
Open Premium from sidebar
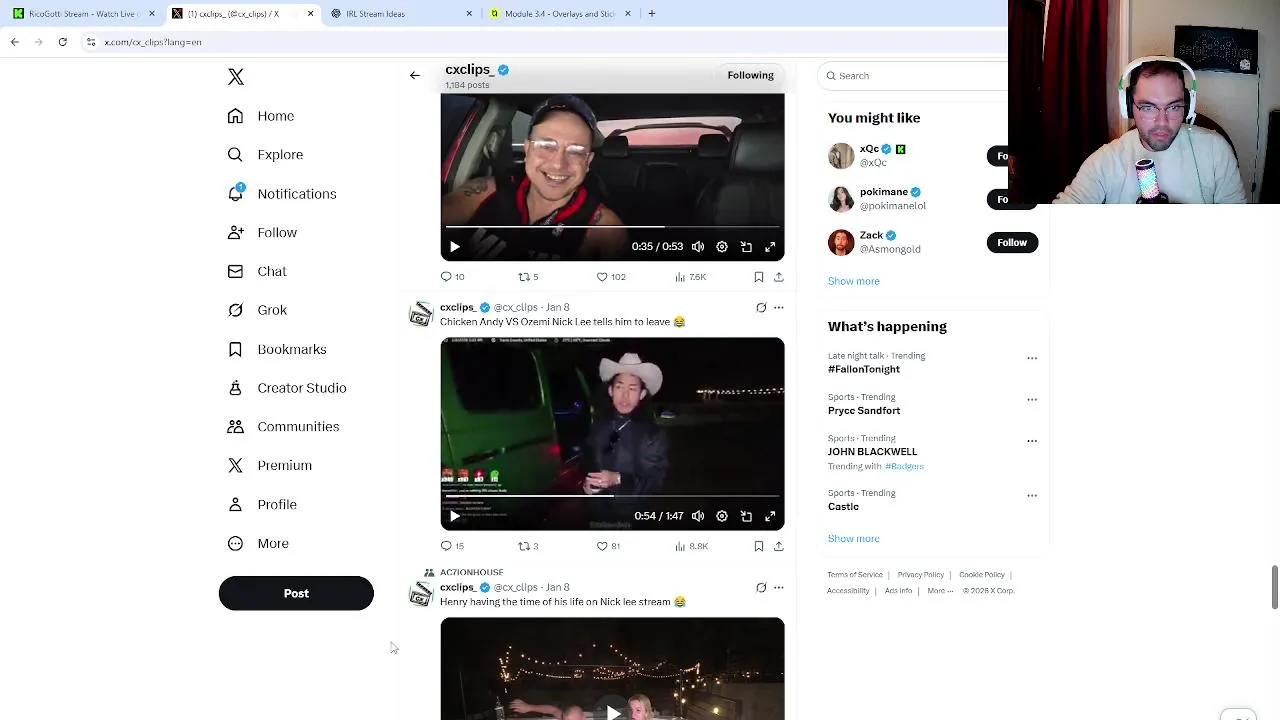click(270, 466)
